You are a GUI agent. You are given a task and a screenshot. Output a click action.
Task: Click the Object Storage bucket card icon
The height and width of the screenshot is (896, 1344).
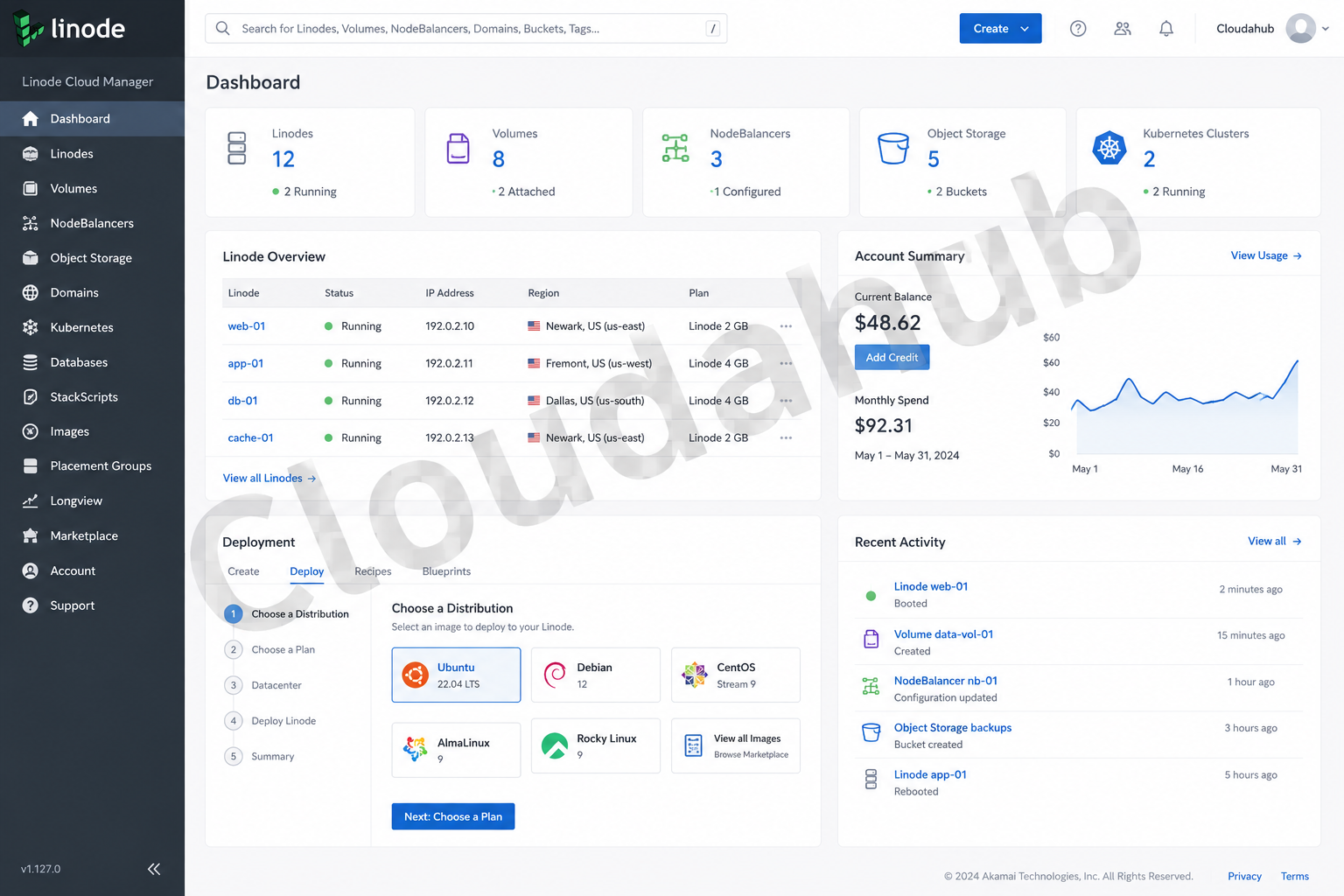pyautogui.click(x=893, y=148)
